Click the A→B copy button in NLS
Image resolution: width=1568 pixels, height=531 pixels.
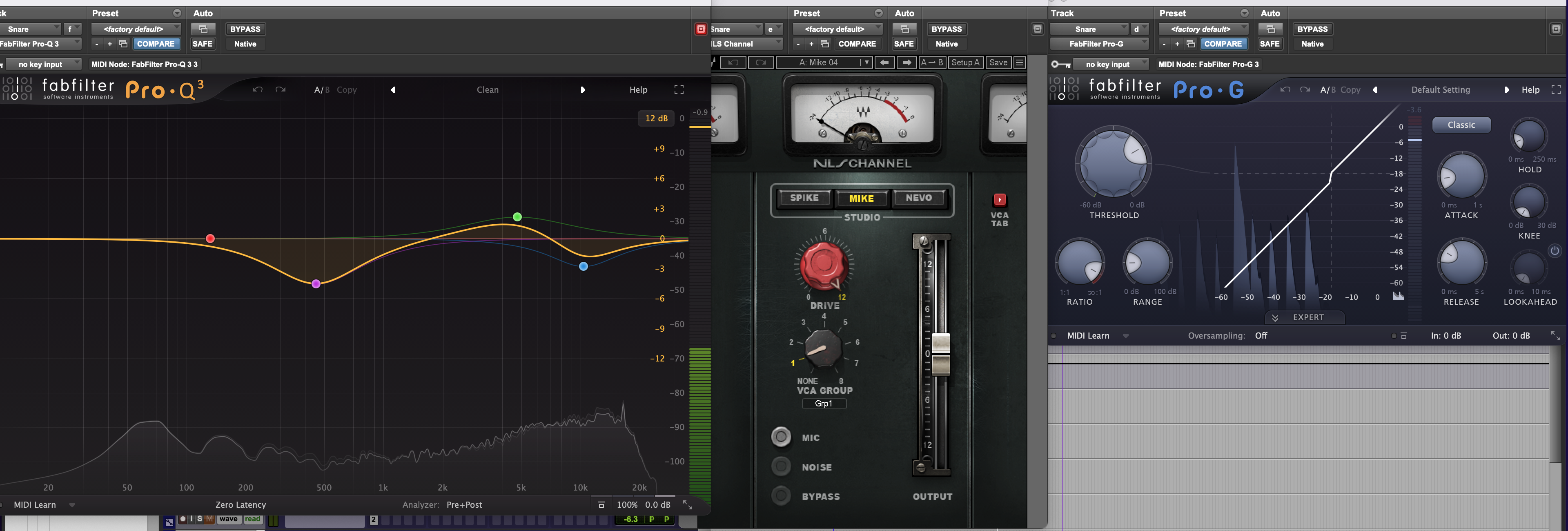tap(932, 62)
